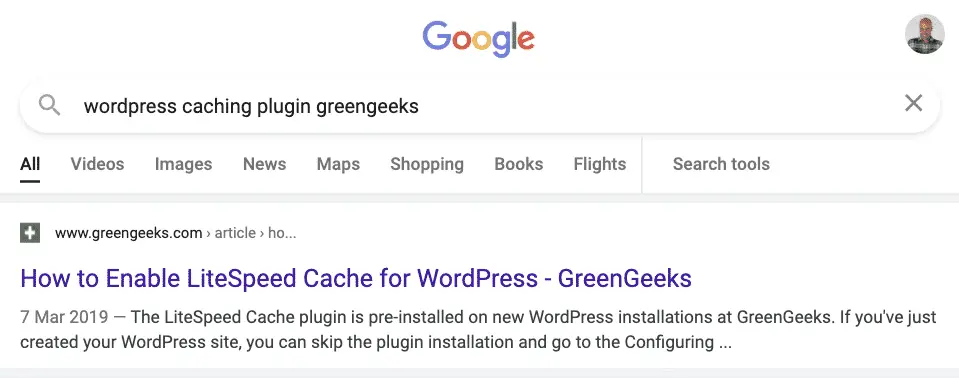Open the user profile avatar
Image resolution: width=959 pixels, height=378 pixels.
925,34
